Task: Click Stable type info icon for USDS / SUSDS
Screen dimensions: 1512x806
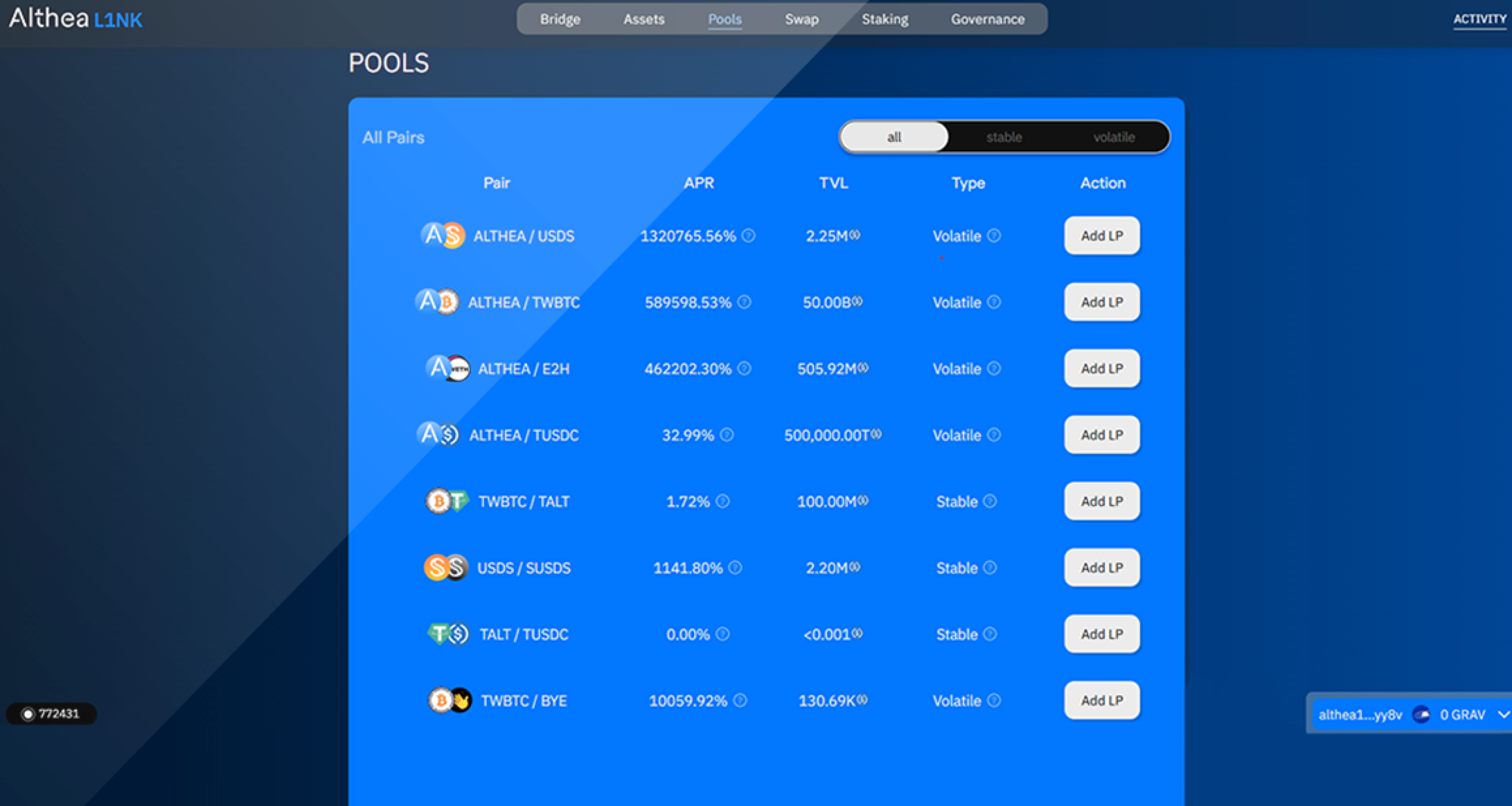Action: 990,568
